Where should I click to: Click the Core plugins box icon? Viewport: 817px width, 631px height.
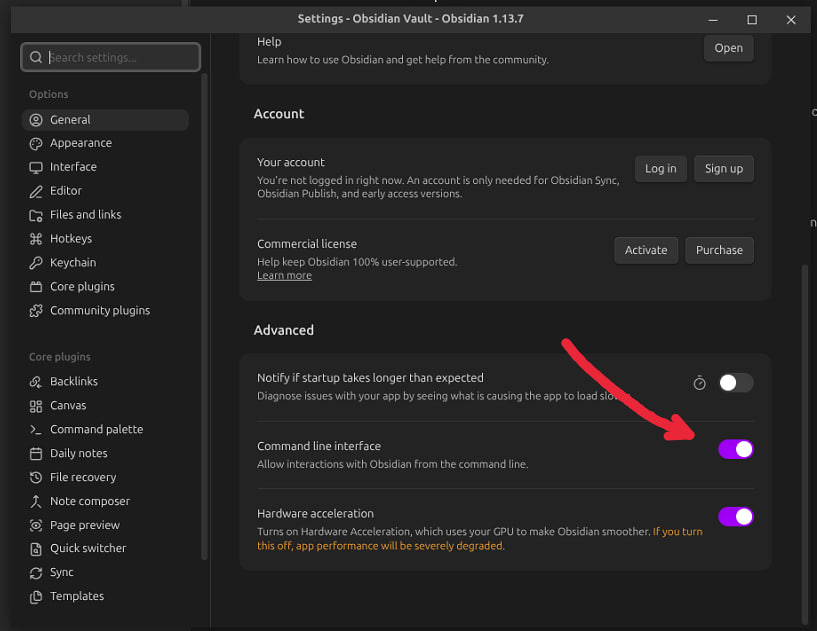coord(36,287)
